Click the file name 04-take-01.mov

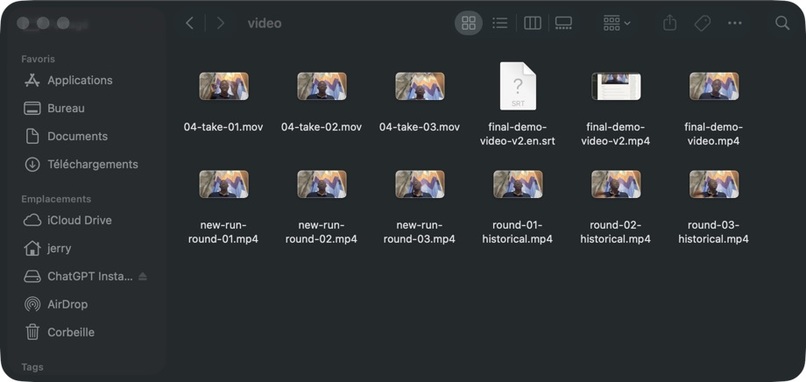(x=224, y=127)
